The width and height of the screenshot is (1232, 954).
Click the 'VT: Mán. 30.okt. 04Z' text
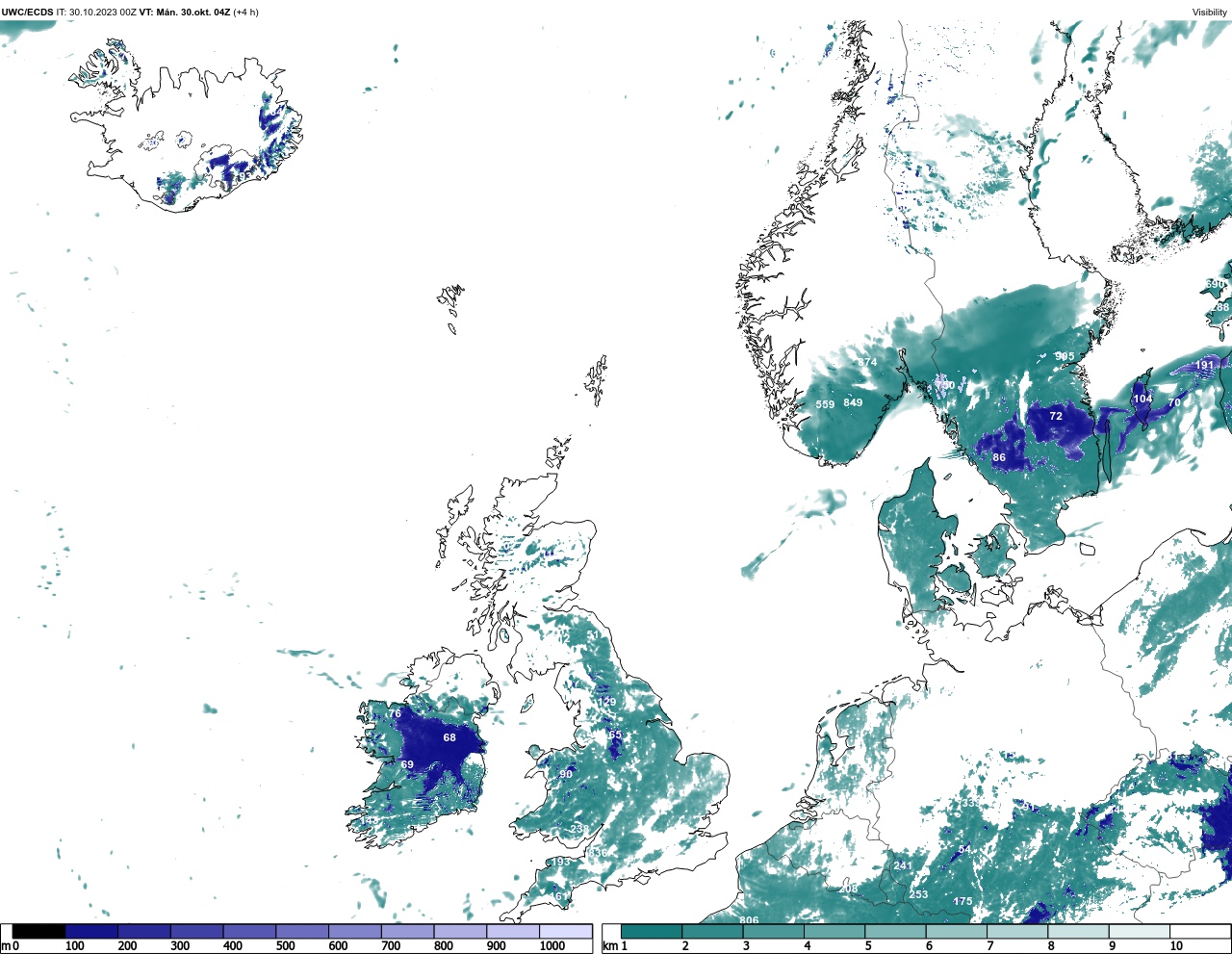(185, 13)
